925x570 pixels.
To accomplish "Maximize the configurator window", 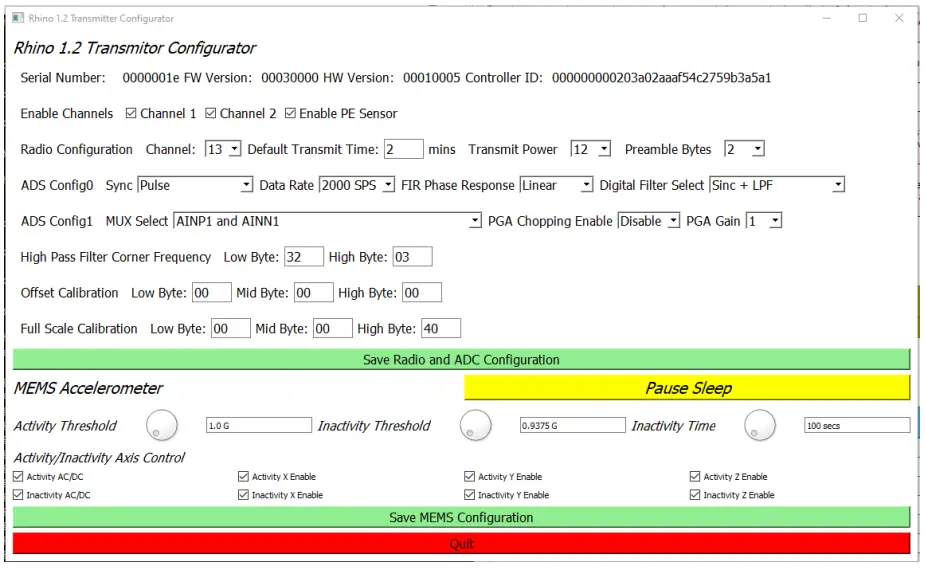I will [x=862, y=18].
